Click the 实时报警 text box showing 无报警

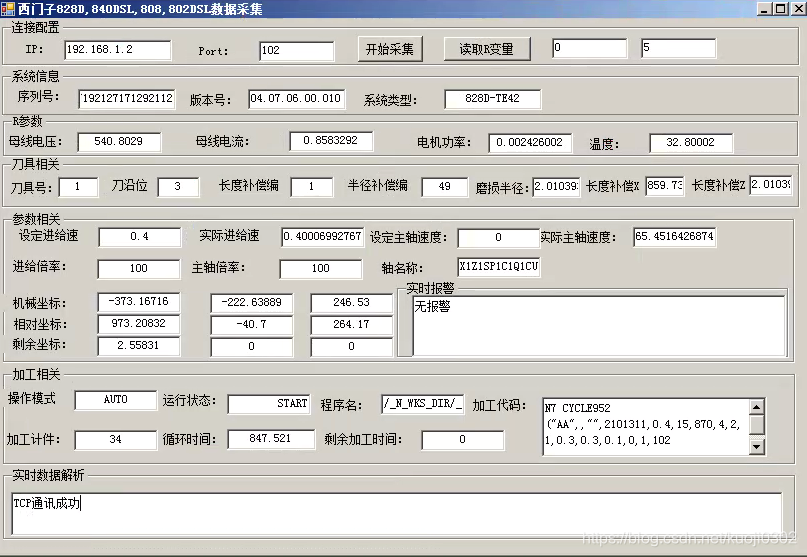[x=599, y=326]
